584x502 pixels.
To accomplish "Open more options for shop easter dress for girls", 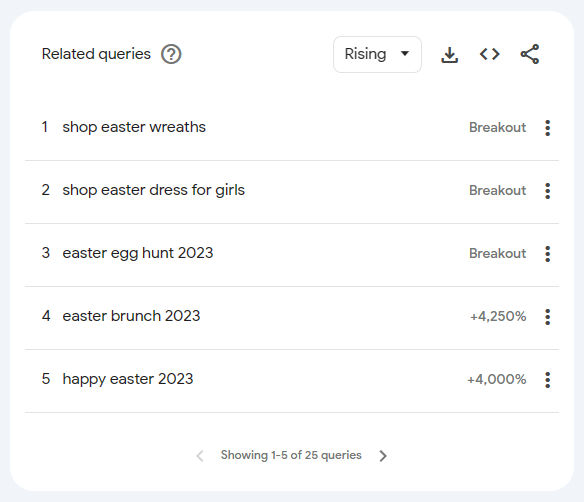I will pyautogui.click(x=548, y=191).
